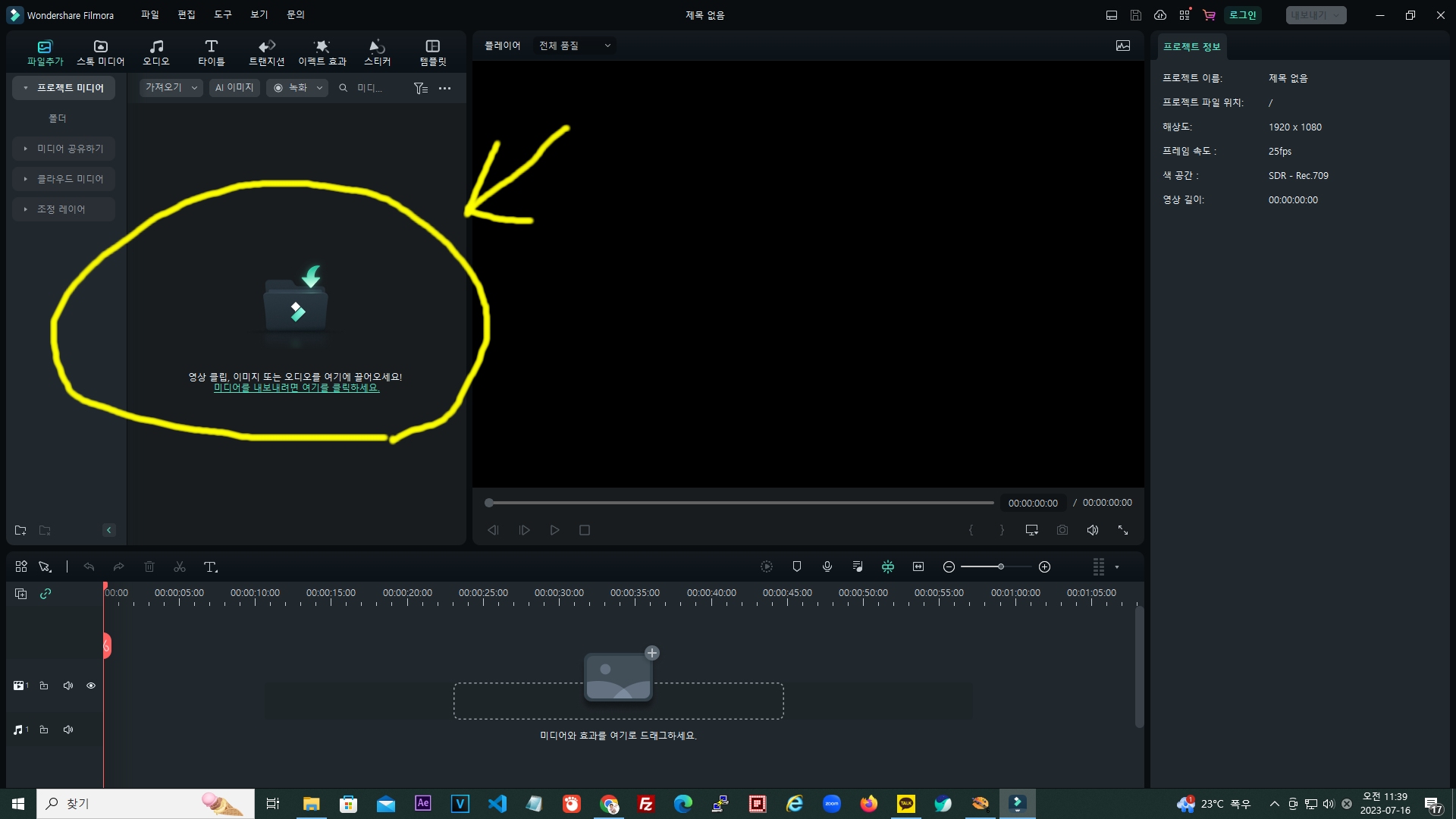Image resolution: width=1456 pixels, height=819 pixels.
Task: Open the File (파일) menu
Action: [149, 14]
